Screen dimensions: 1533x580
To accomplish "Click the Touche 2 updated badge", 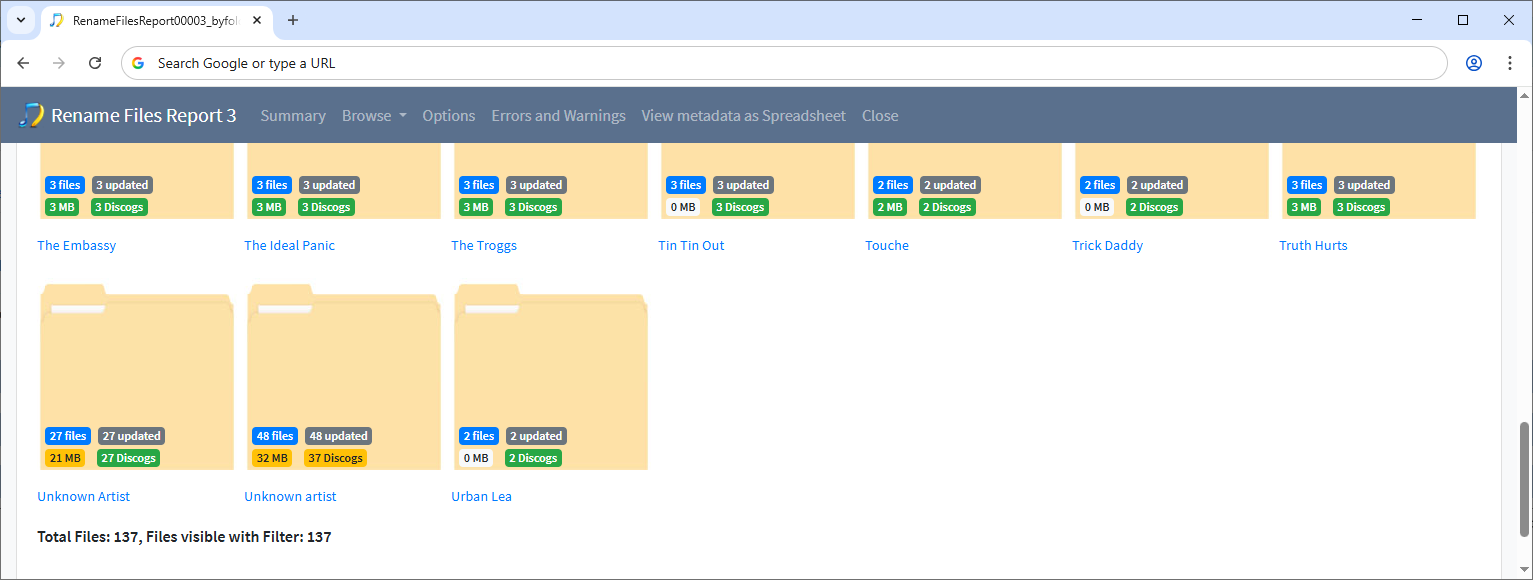I will (950, 185).
